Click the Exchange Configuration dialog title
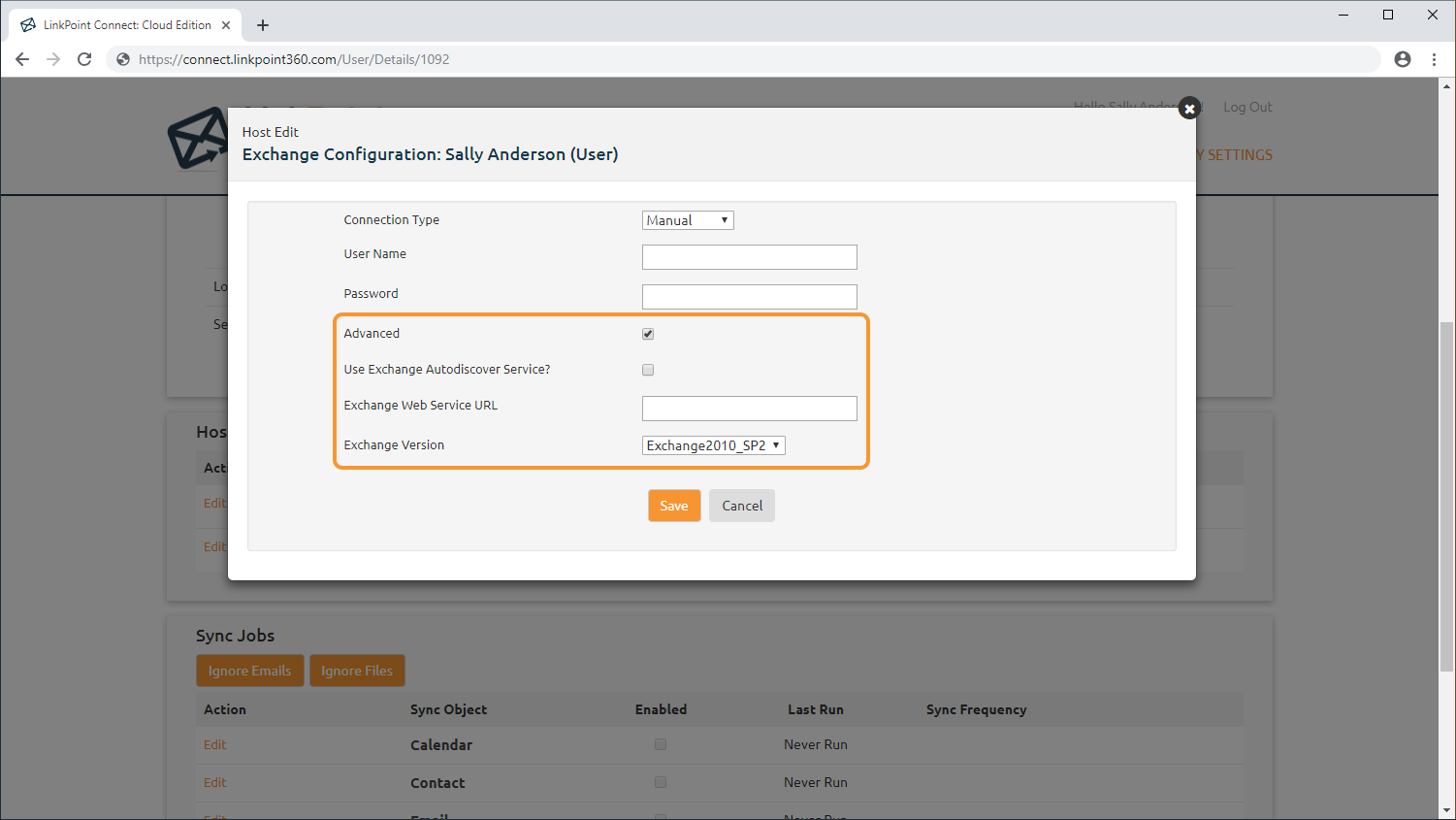The image size is (1456, 820). coord(430,154)
